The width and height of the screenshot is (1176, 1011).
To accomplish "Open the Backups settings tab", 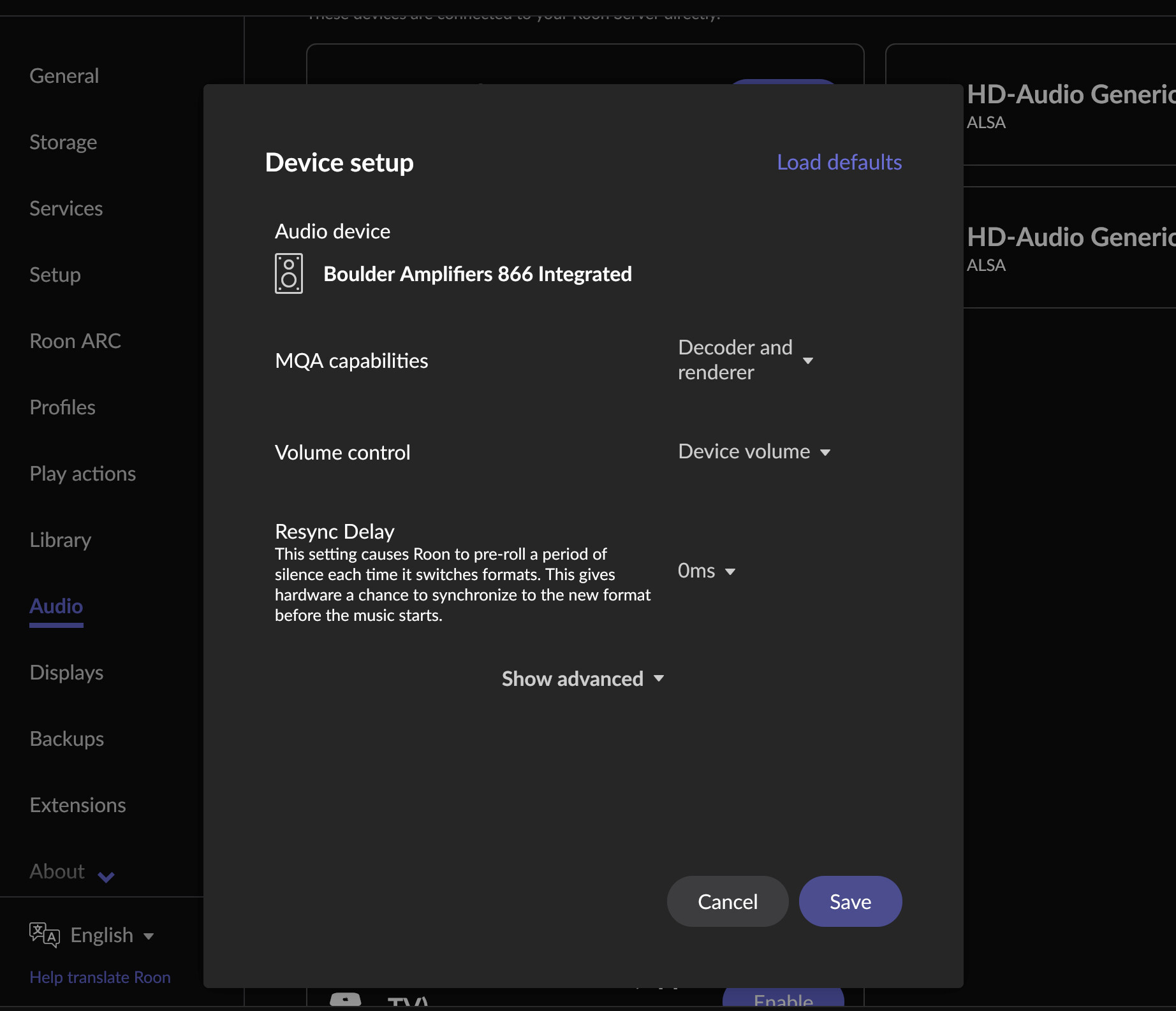I will [67, 739].
